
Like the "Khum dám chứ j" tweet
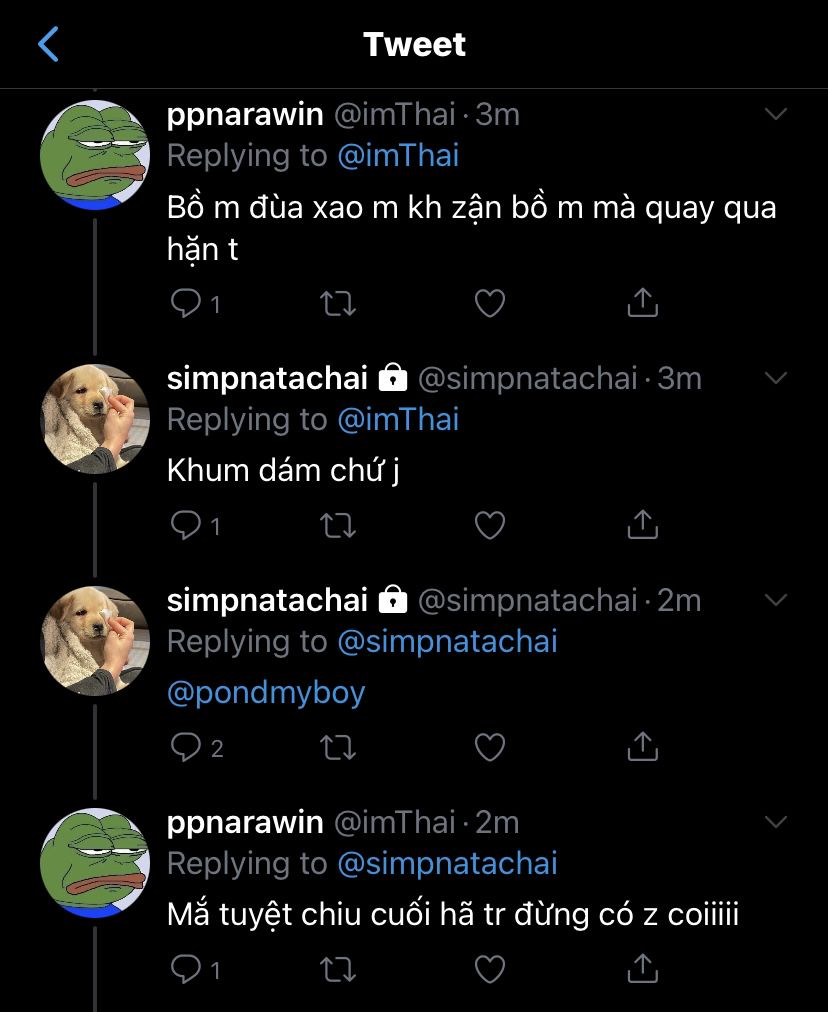pyautogui.click(x=489, y=525)
